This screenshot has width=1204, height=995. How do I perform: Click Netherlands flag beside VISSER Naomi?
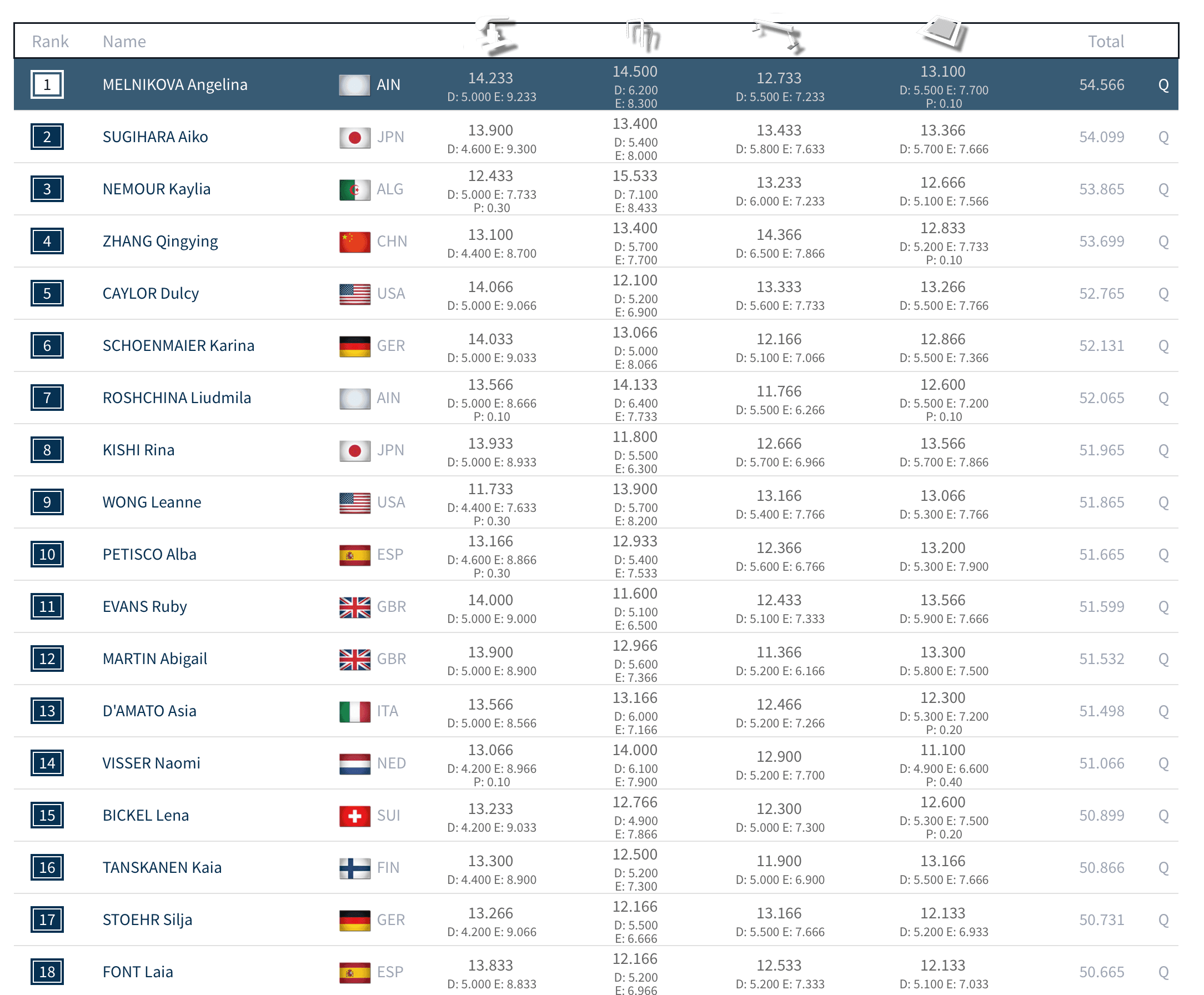click(x=354, y=764)
